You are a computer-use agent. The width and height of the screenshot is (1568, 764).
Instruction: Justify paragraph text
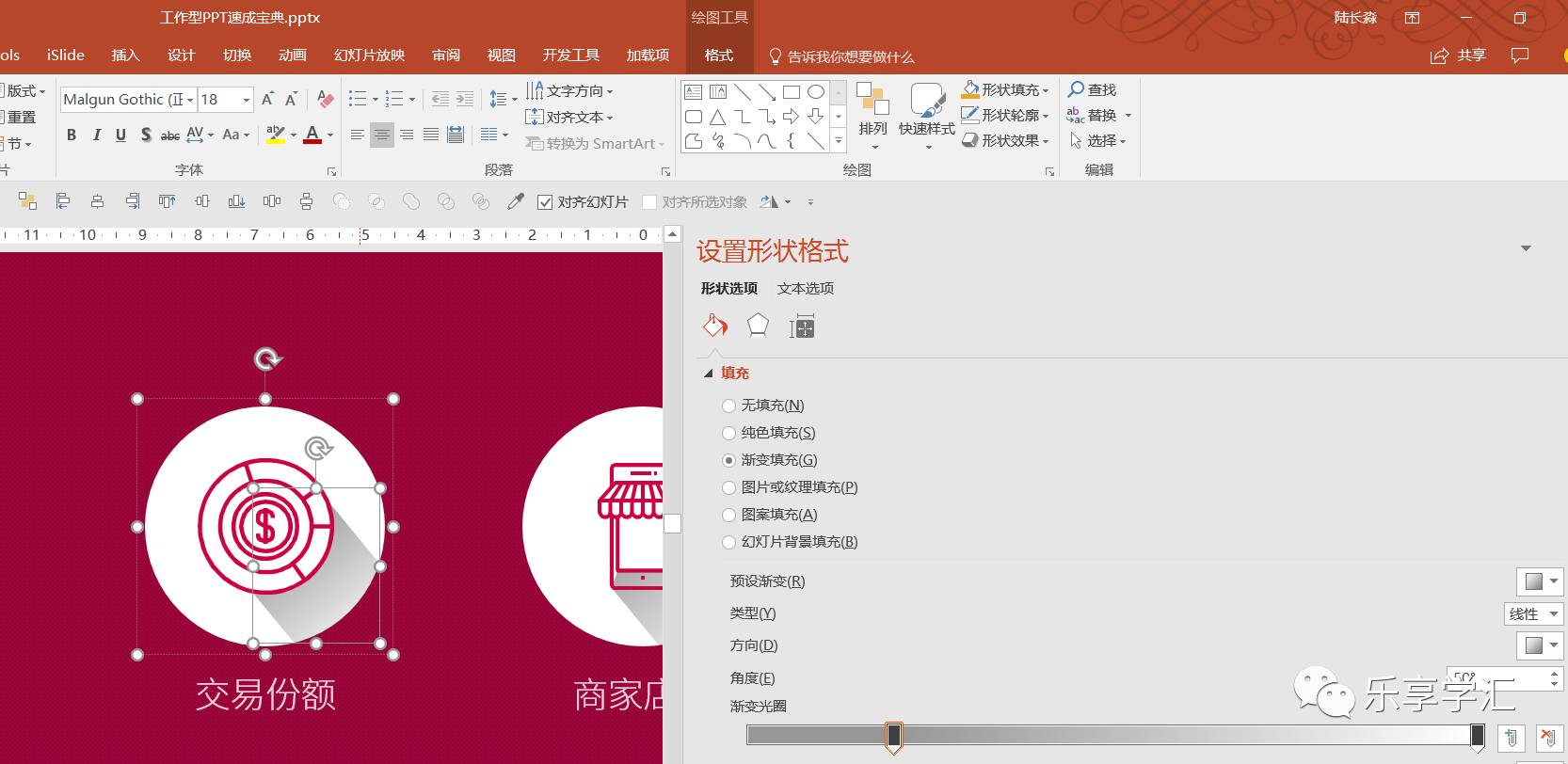(430, 135)
